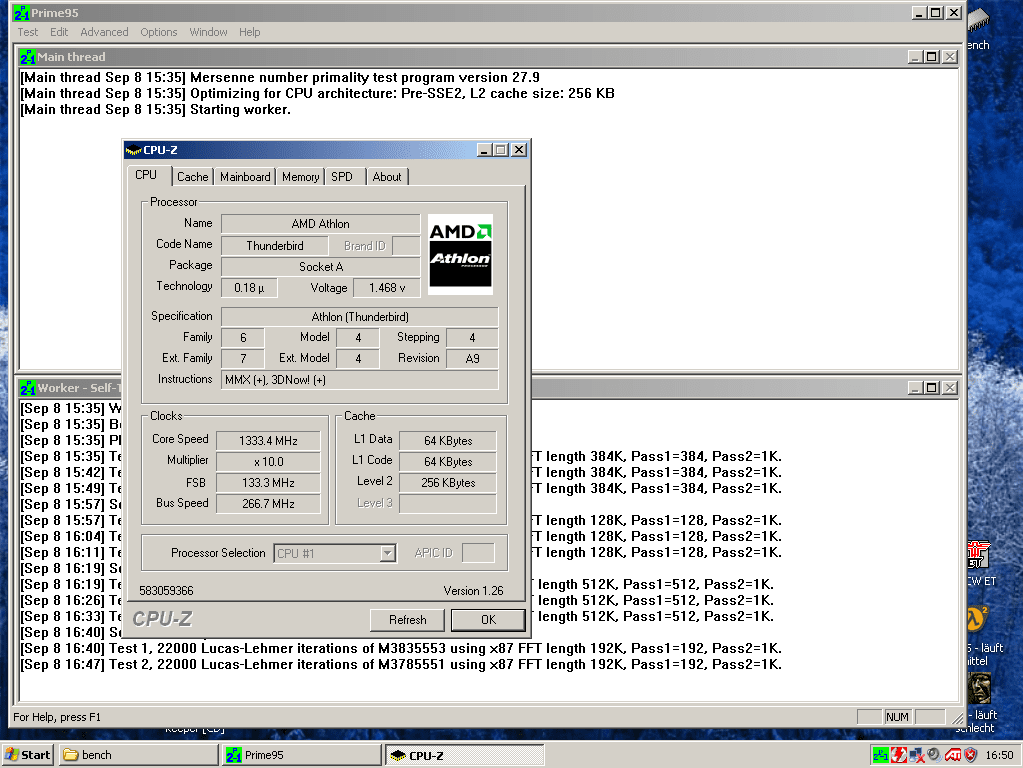Click the Code Name field Thunderbird
The height and width of the screenshot is (768, 1023).
(x=275, y=246)
